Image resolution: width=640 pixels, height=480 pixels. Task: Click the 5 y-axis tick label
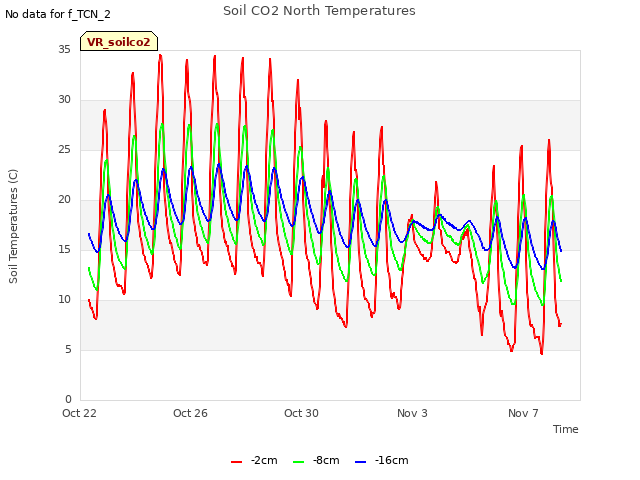[68, 350]
